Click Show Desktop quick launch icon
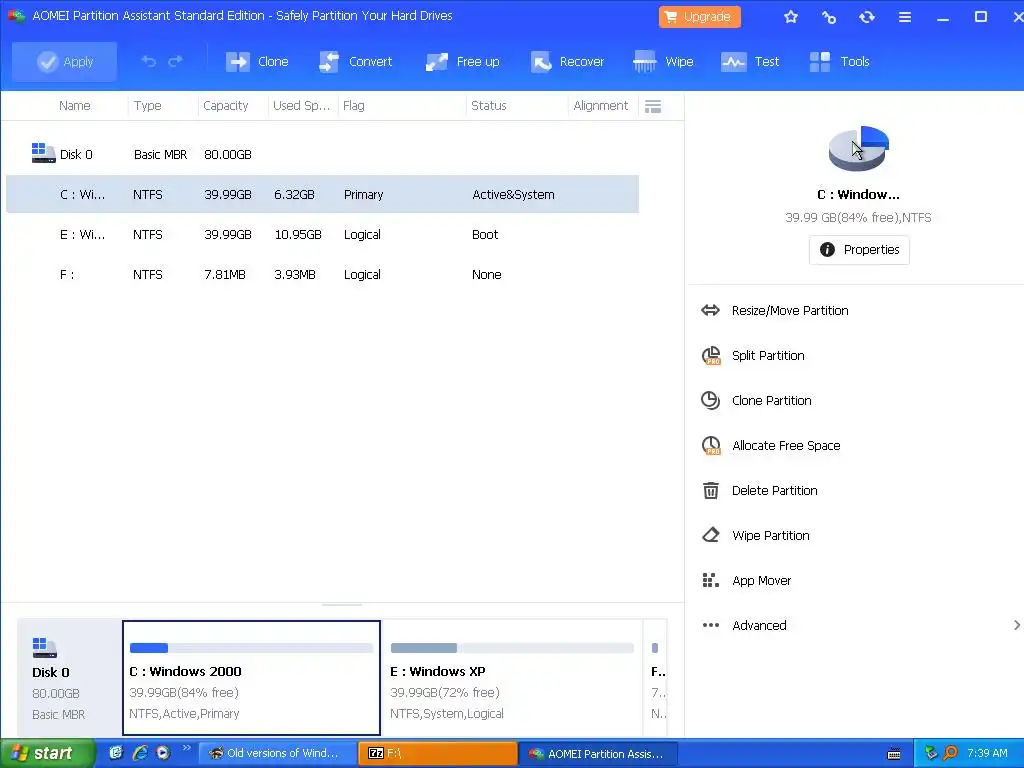The height and width of the screenshot is (768, 1024). pyautogui.click(x=116, y=753)
